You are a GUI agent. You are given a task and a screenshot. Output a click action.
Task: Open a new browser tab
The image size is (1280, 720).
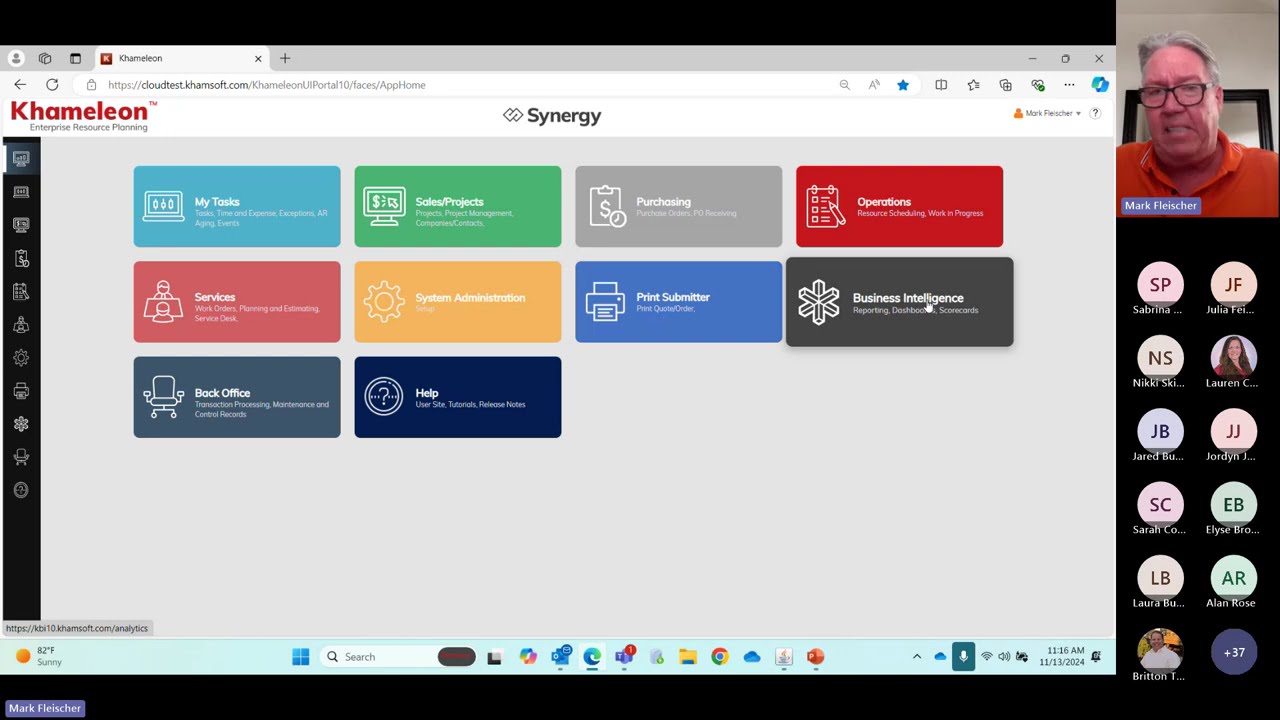(x=285, y=58)
